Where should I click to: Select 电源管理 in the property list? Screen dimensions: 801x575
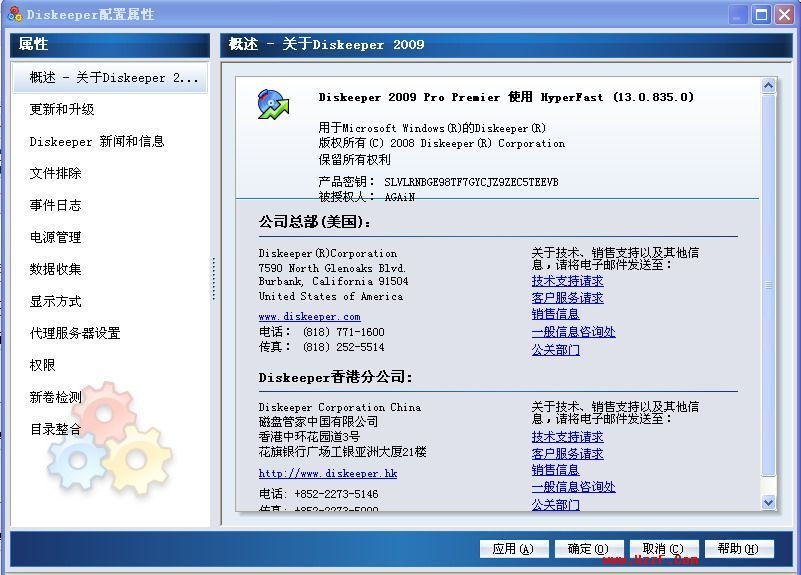click(55, 237)
